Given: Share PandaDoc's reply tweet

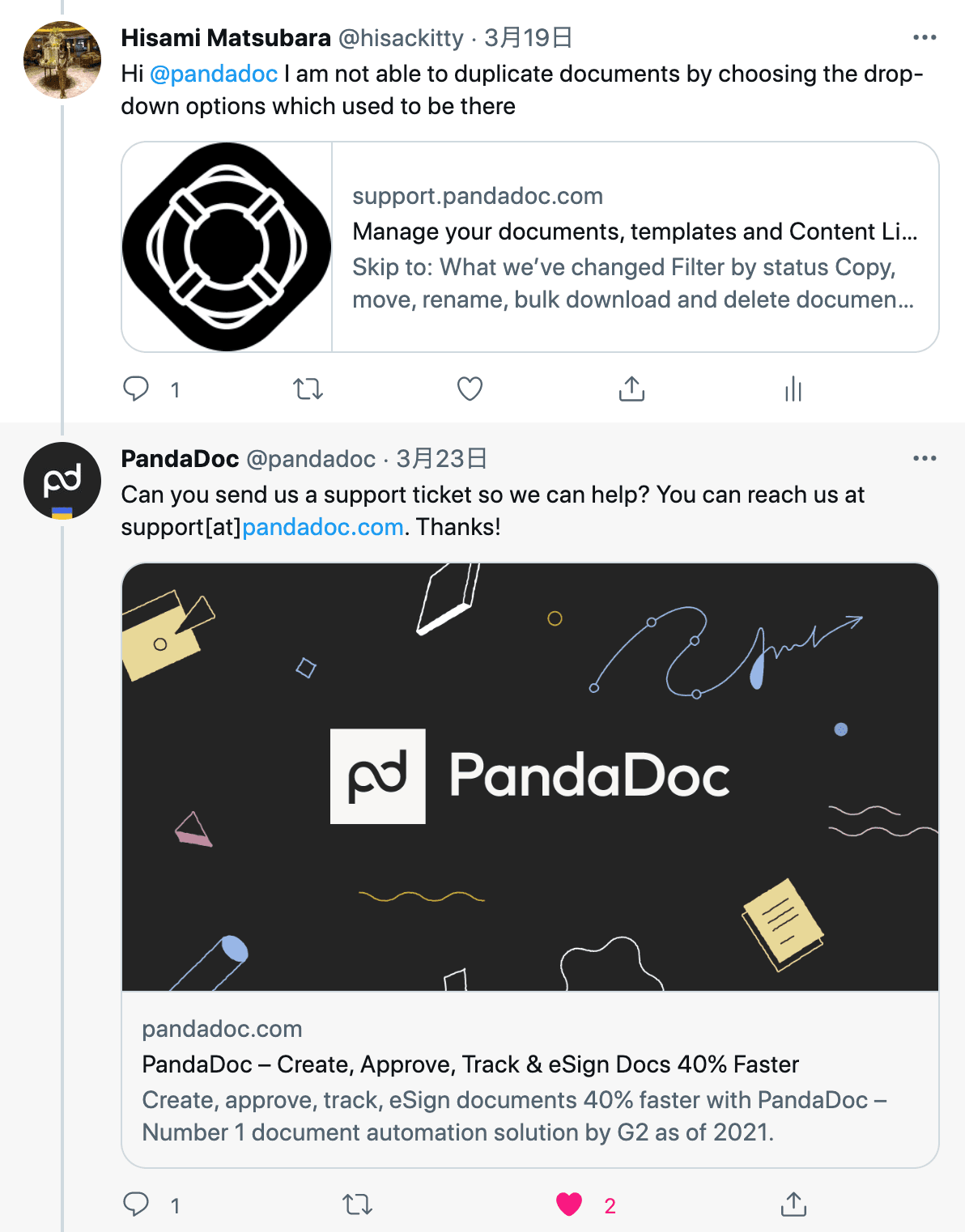Looking at the screenshot, I should [793, 1204].
